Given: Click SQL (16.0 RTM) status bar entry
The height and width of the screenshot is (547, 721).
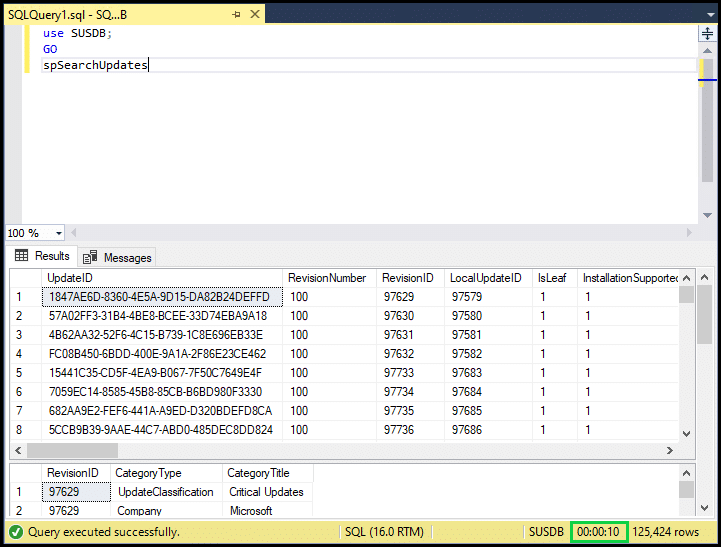Looking at the screenshot, I should [384, 532].
